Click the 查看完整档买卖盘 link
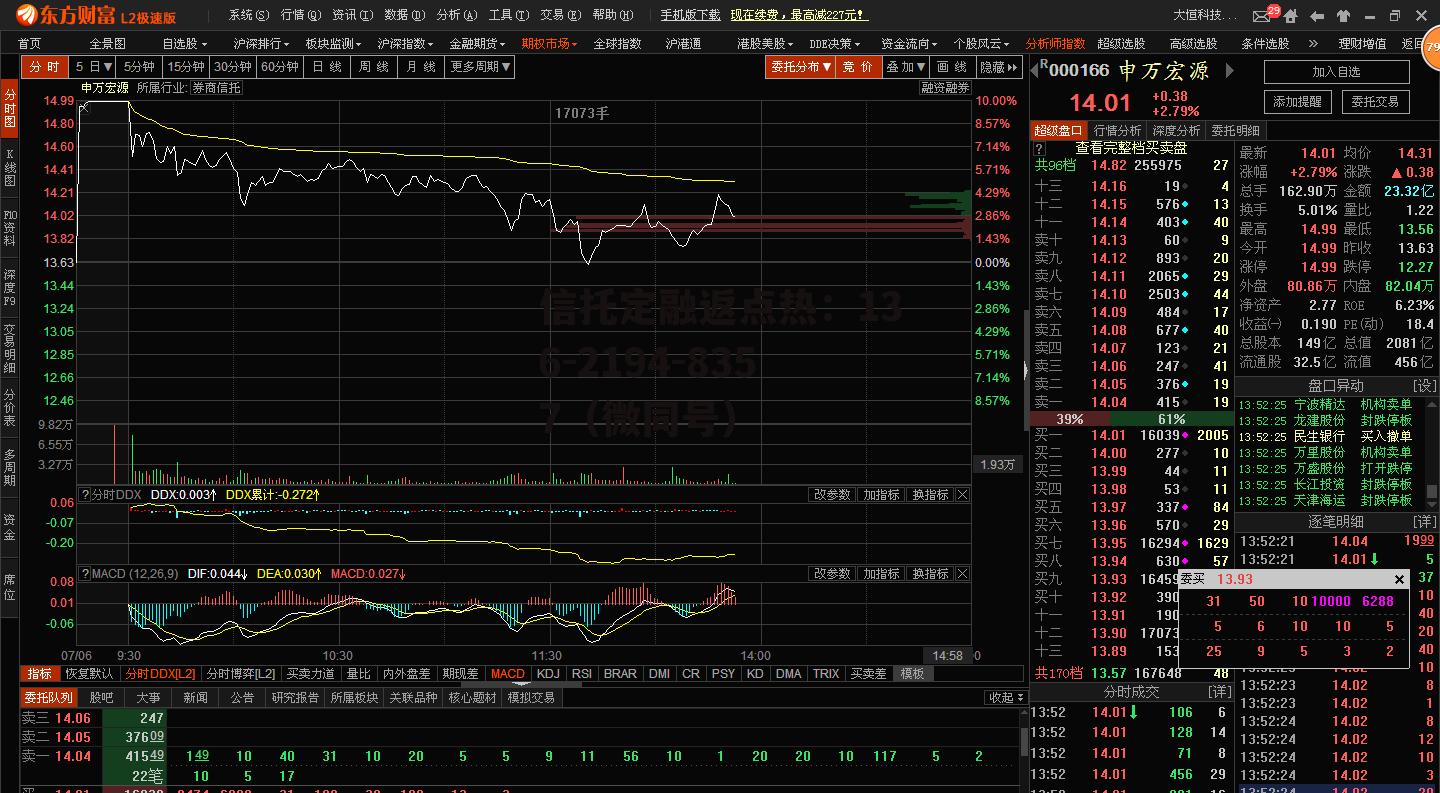This screenshot has height=793, width=1440. (x=1131, y=148)
